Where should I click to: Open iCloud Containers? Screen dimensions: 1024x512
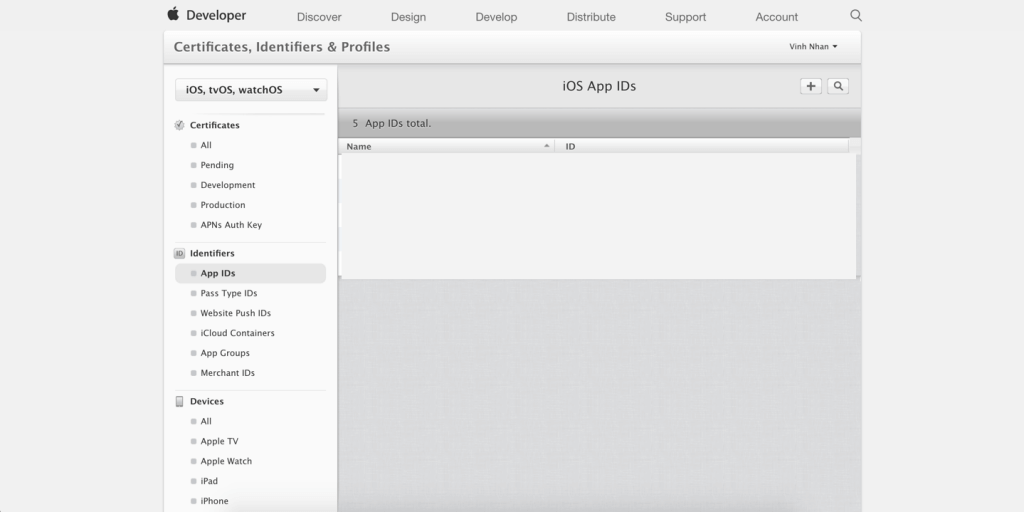pos(237,333)
